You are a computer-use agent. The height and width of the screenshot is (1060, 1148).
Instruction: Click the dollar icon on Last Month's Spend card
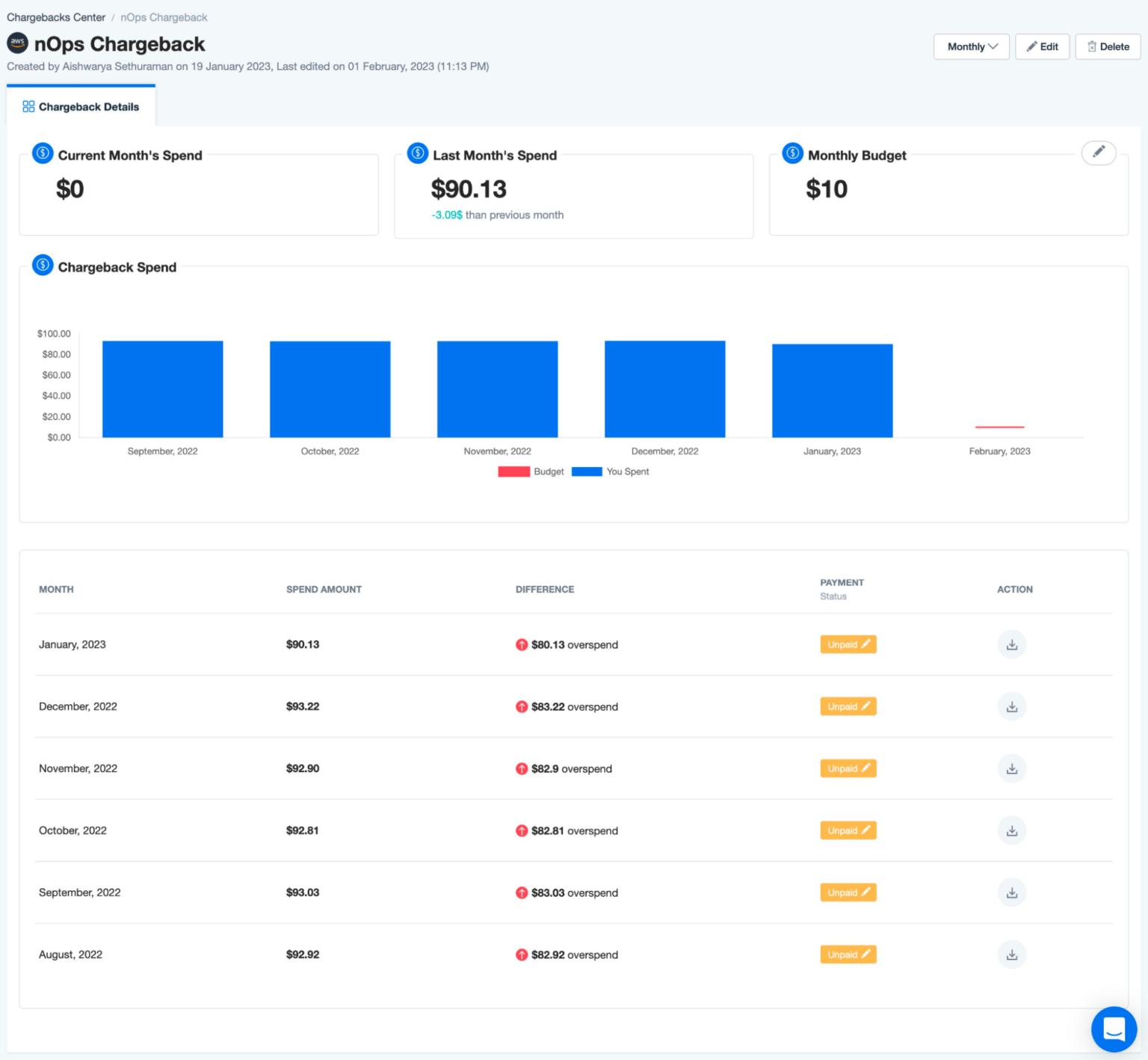point(417,152)
